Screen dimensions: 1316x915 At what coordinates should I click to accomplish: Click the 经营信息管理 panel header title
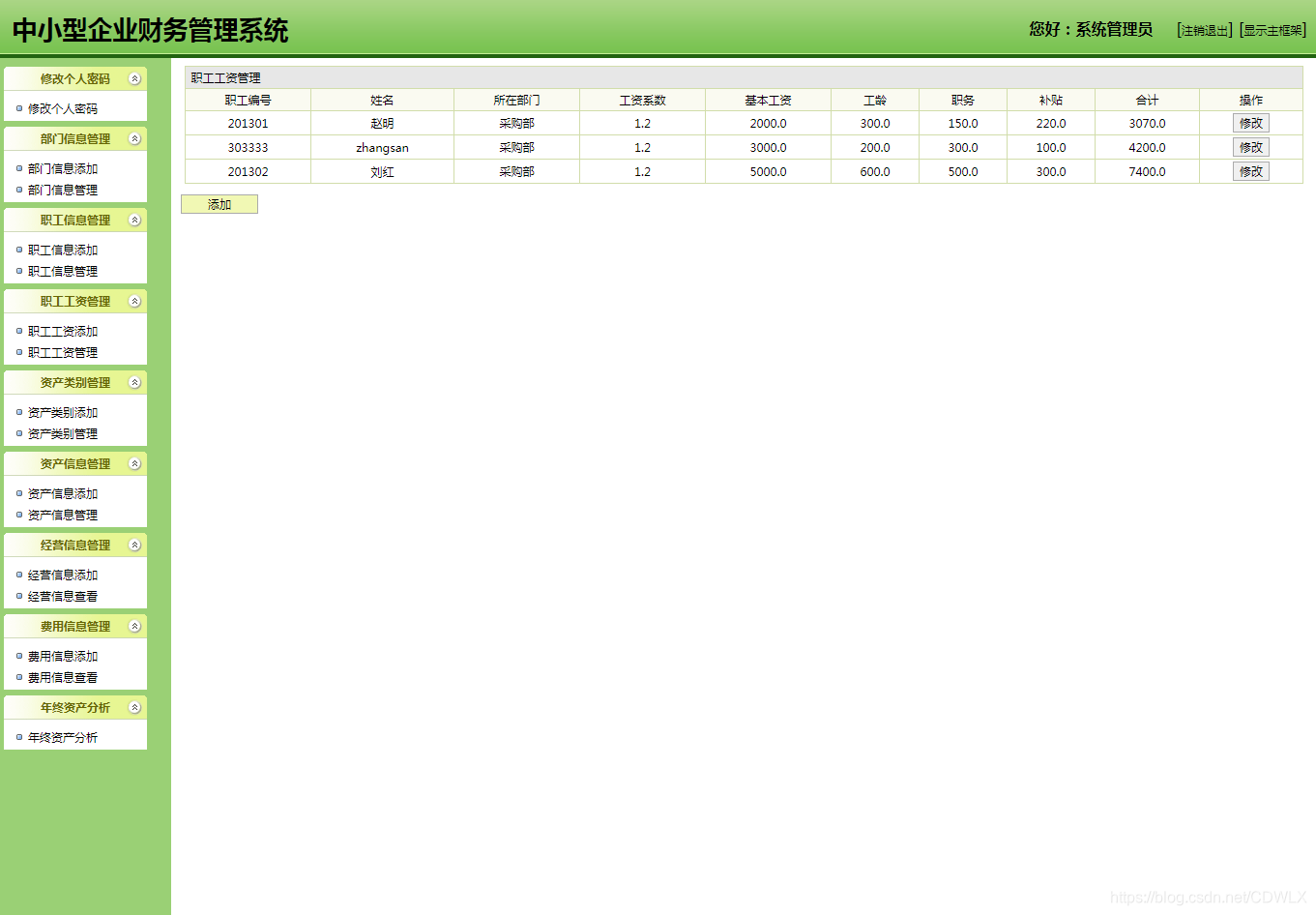75,546
